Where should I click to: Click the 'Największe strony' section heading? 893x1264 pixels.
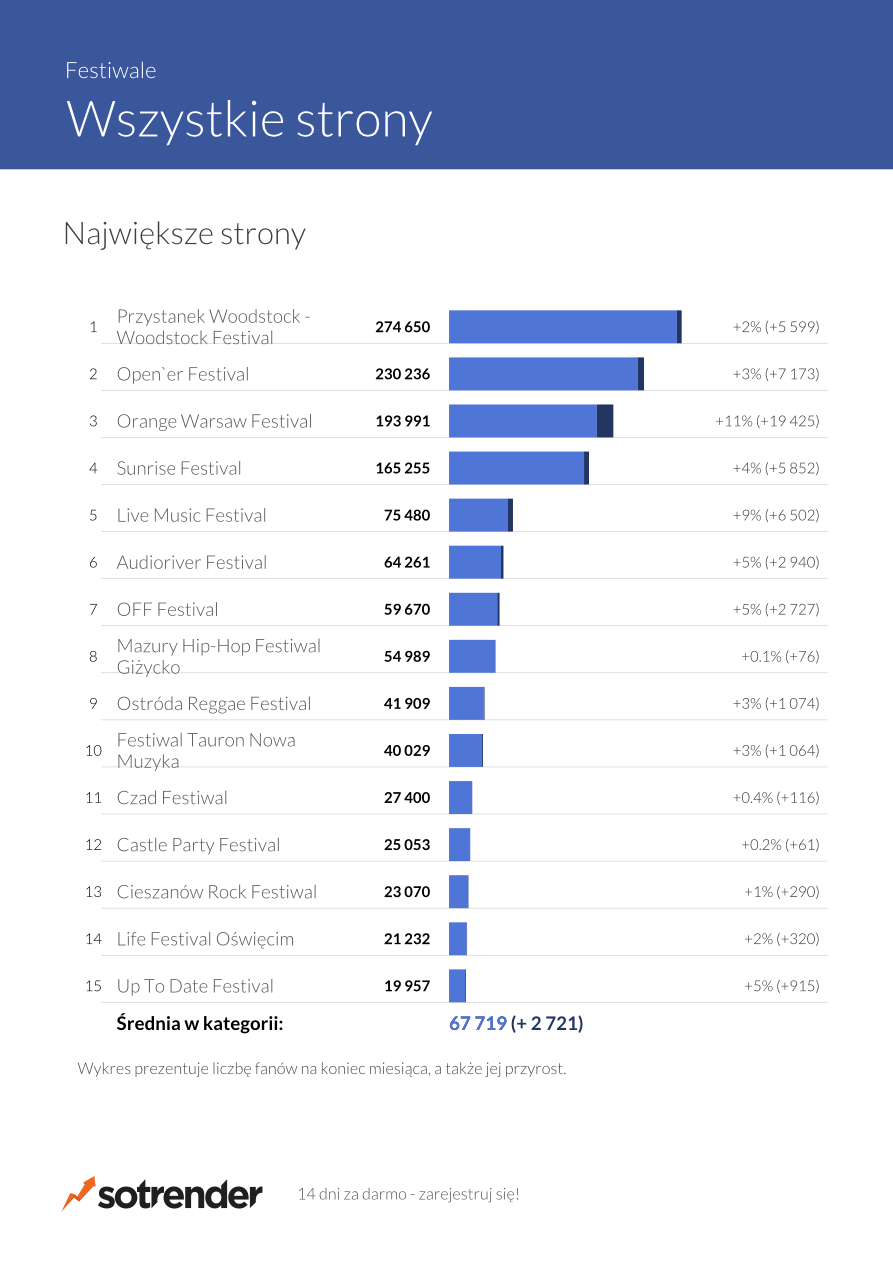184,233
